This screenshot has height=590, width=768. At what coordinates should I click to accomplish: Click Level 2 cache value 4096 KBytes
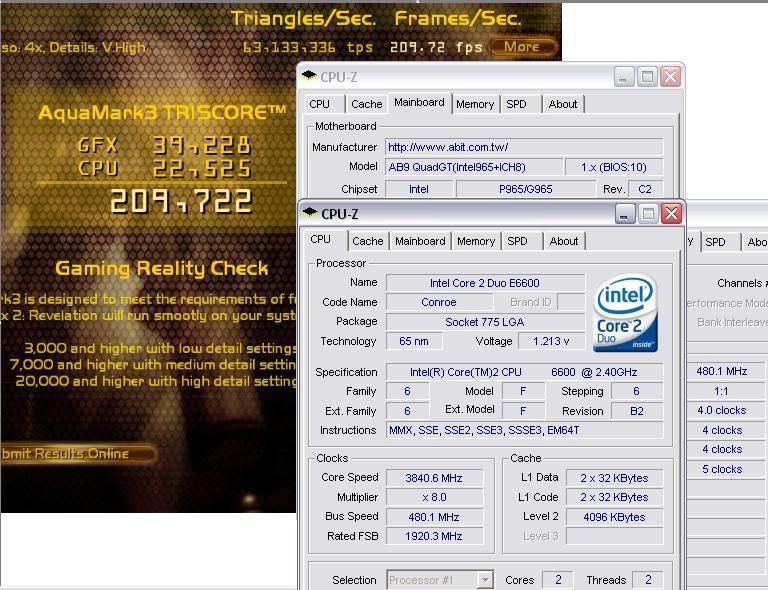[x=614, y=517]
